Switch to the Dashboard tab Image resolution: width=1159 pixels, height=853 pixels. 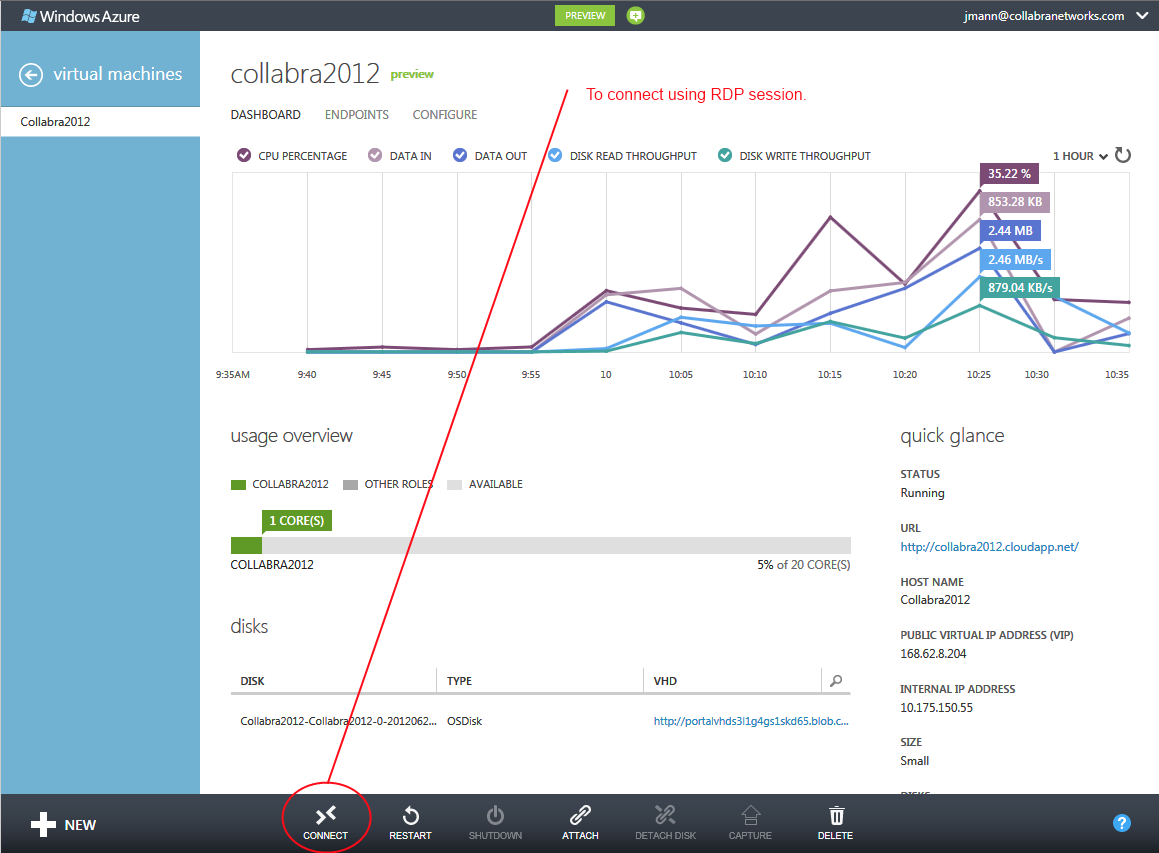[265, 115]
